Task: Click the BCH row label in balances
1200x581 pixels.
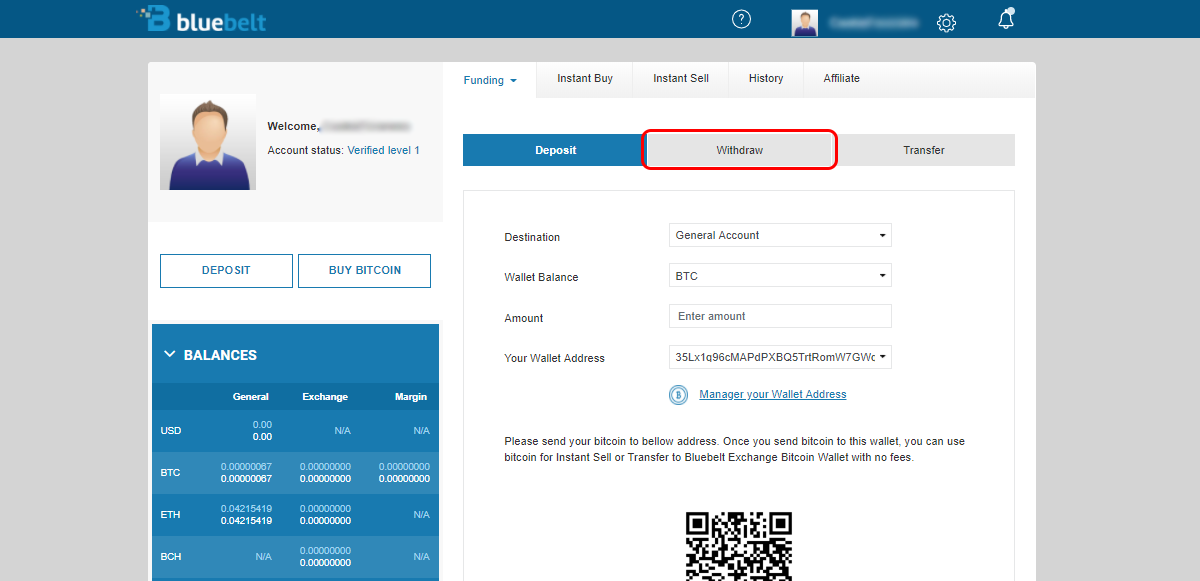Action: (x=171, y=557)
